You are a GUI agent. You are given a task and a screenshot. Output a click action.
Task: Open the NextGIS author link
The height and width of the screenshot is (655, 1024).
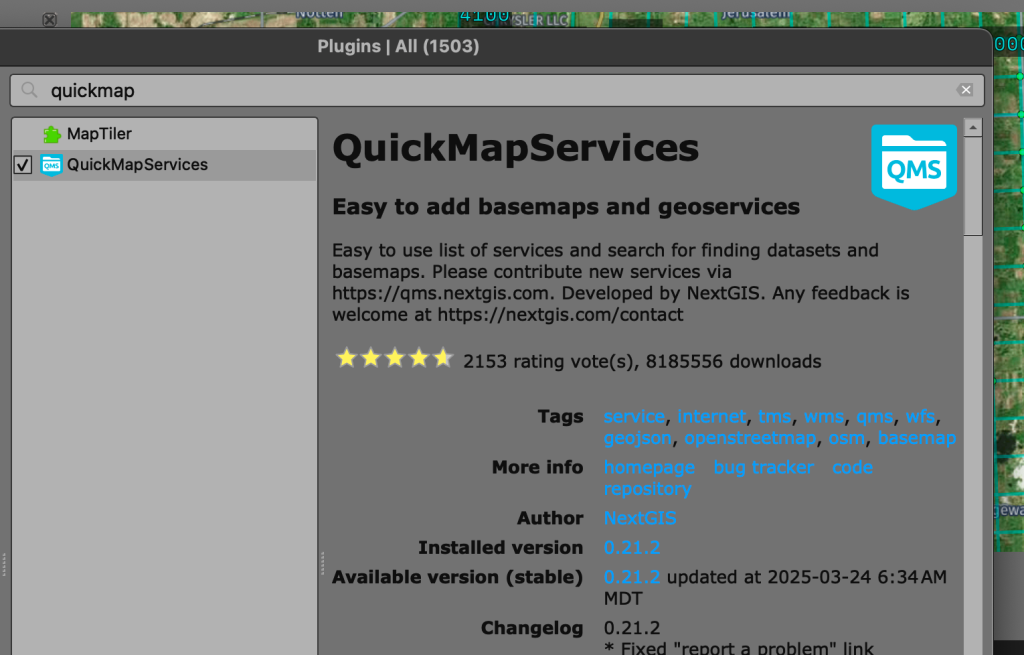tap(639, 519)
